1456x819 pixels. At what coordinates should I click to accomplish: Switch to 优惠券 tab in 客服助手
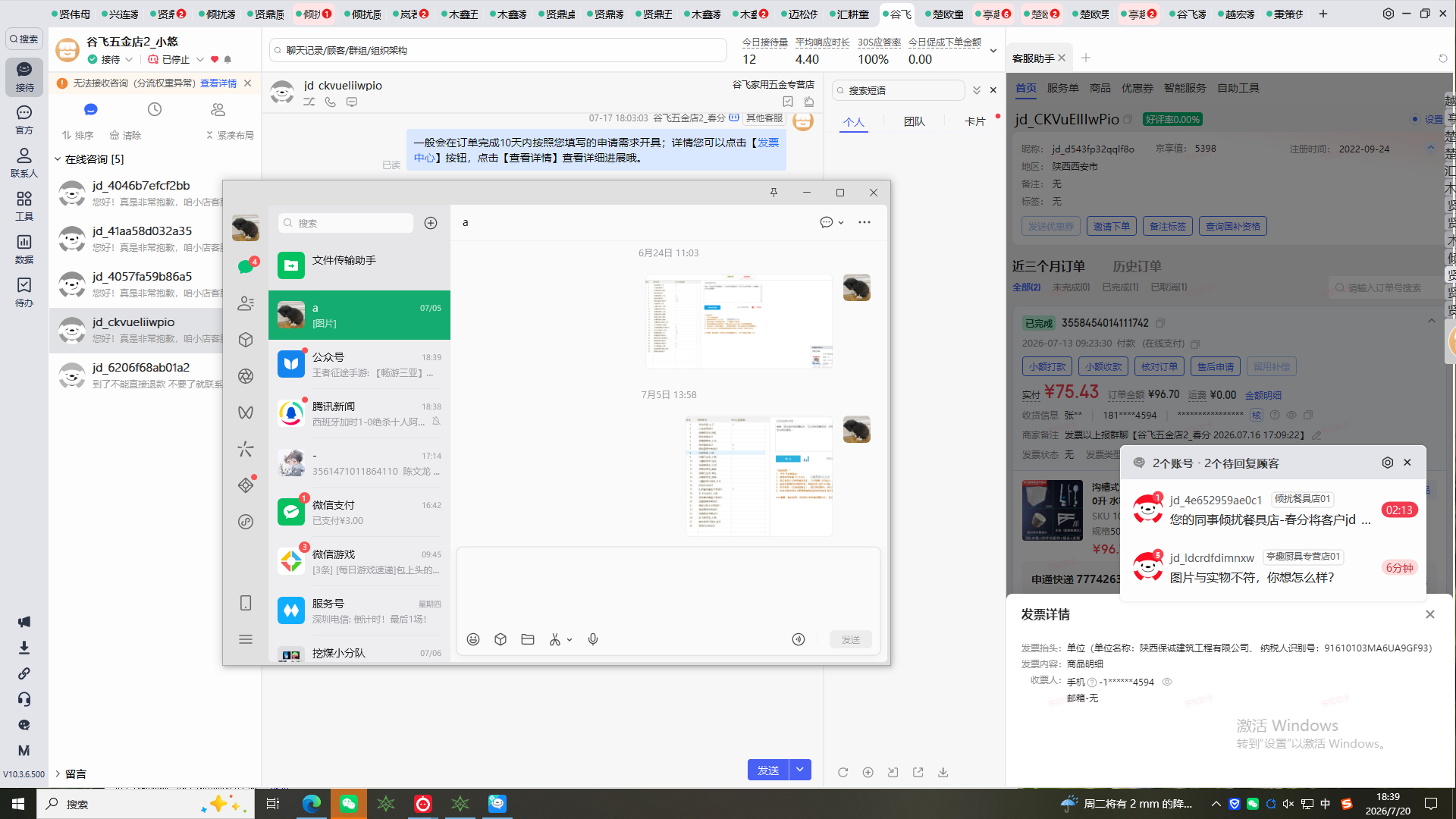click(1137, 88)
